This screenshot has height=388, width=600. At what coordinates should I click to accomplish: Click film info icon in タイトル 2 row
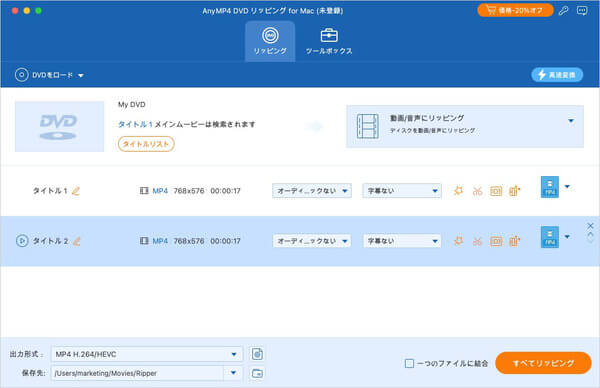144,241
